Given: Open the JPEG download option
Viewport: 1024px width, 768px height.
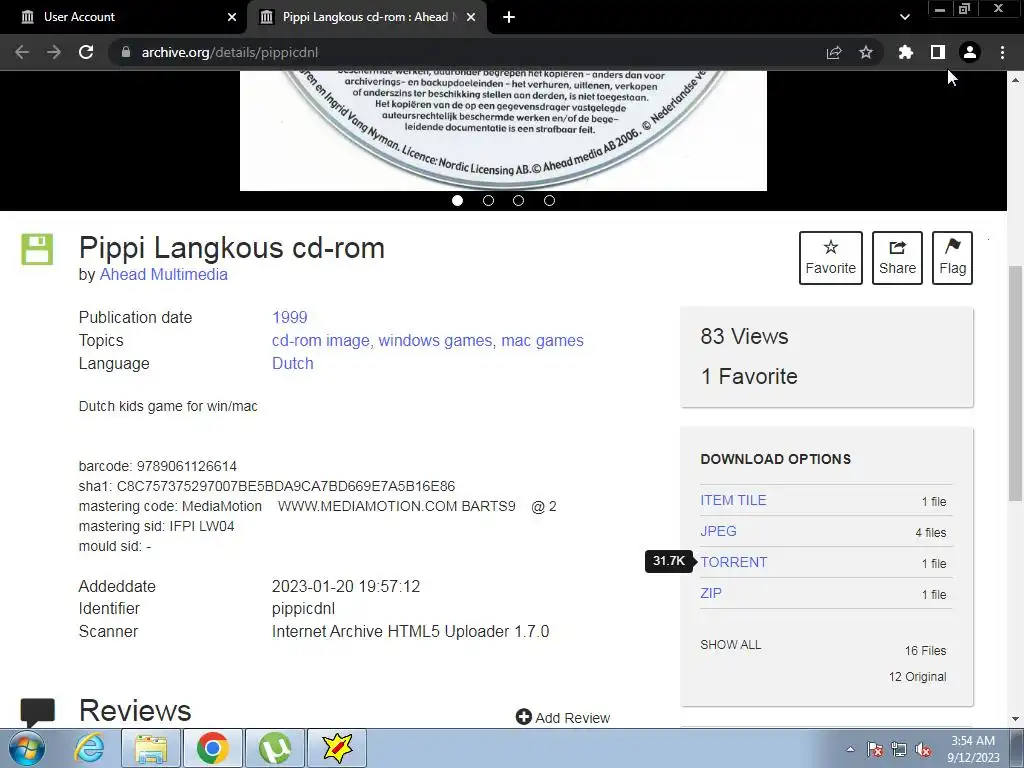Looking at the screenshot, I should click(x=718, y=531).
